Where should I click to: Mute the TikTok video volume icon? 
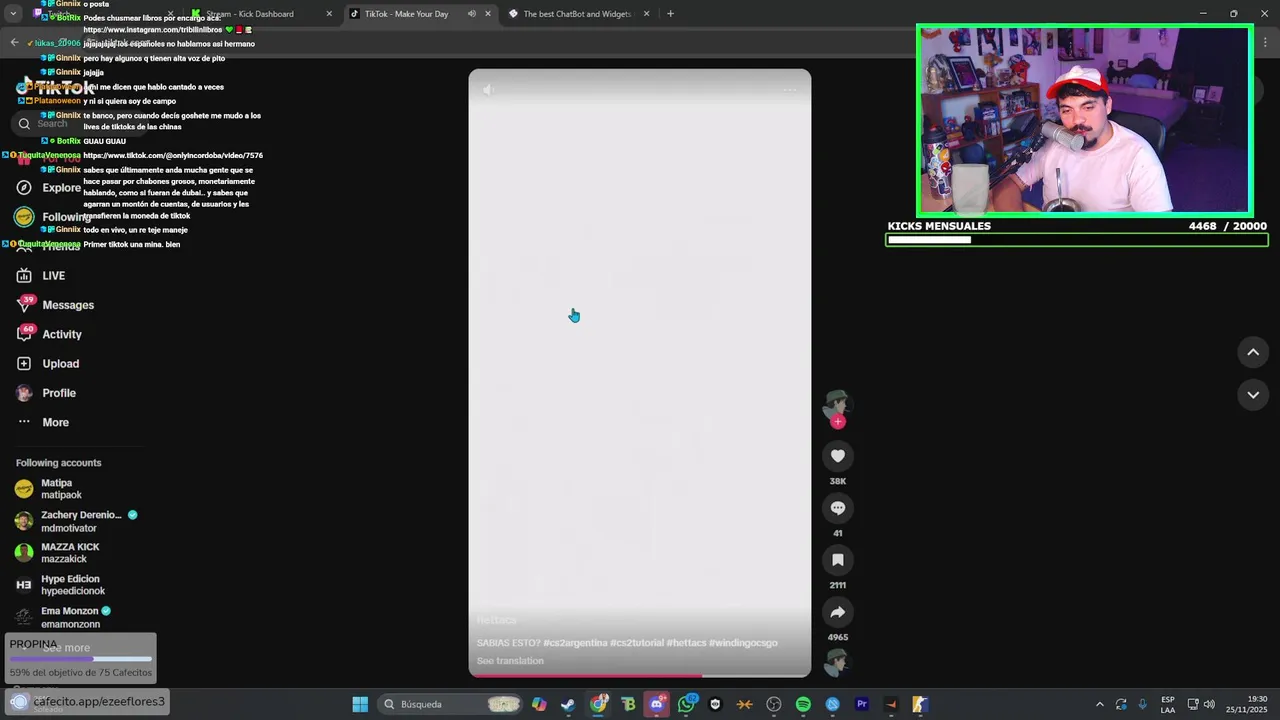pos(488,90)
